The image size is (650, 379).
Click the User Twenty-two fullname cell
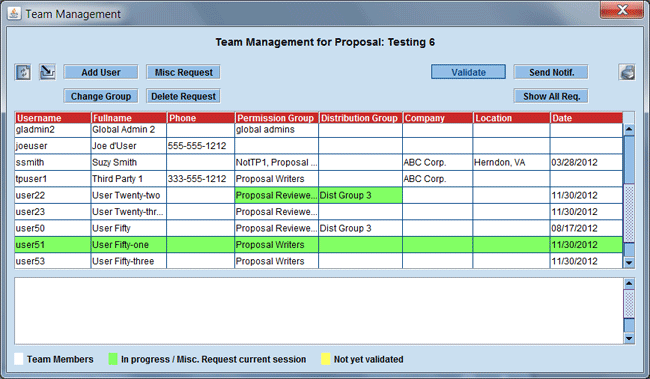point(129,195)
